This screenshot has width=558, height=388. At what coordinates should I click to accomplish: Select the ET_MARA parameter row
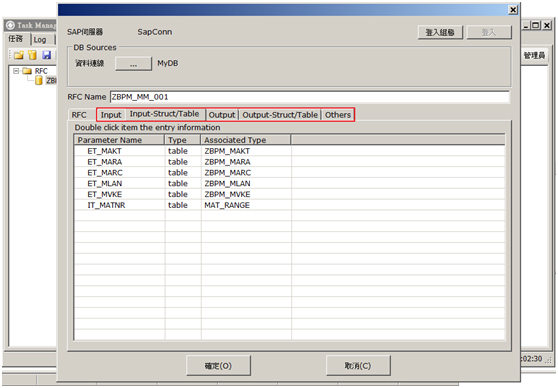click(289, 162)
